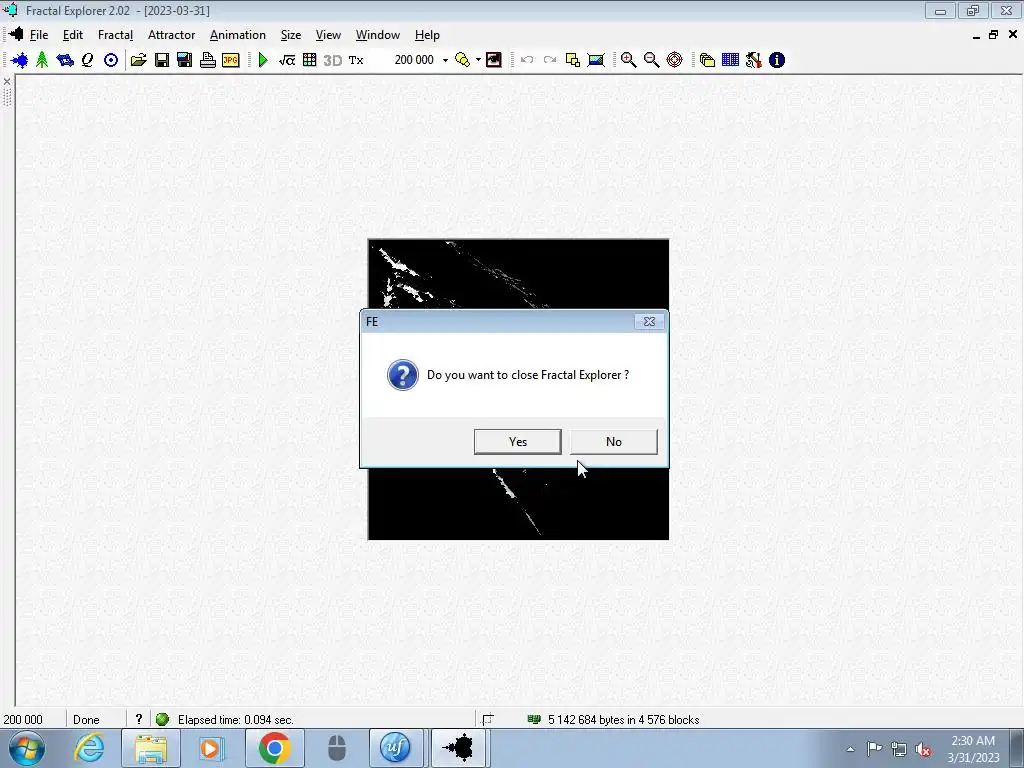Open settings with the tools wrench icon
This screenshot has width=1024, height=768.
tap(754, 60)
